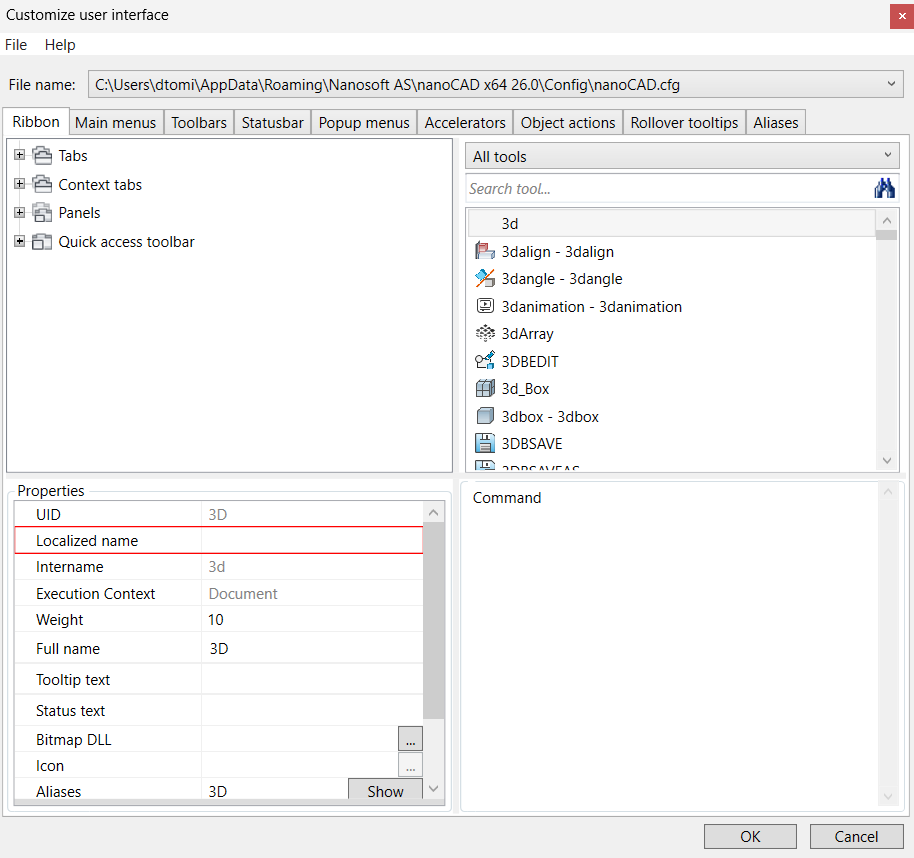Select the 3dbox - 3dbox icon
This screenshot has width=914, height=858.
pyautogui.click(x=485, y=416)
